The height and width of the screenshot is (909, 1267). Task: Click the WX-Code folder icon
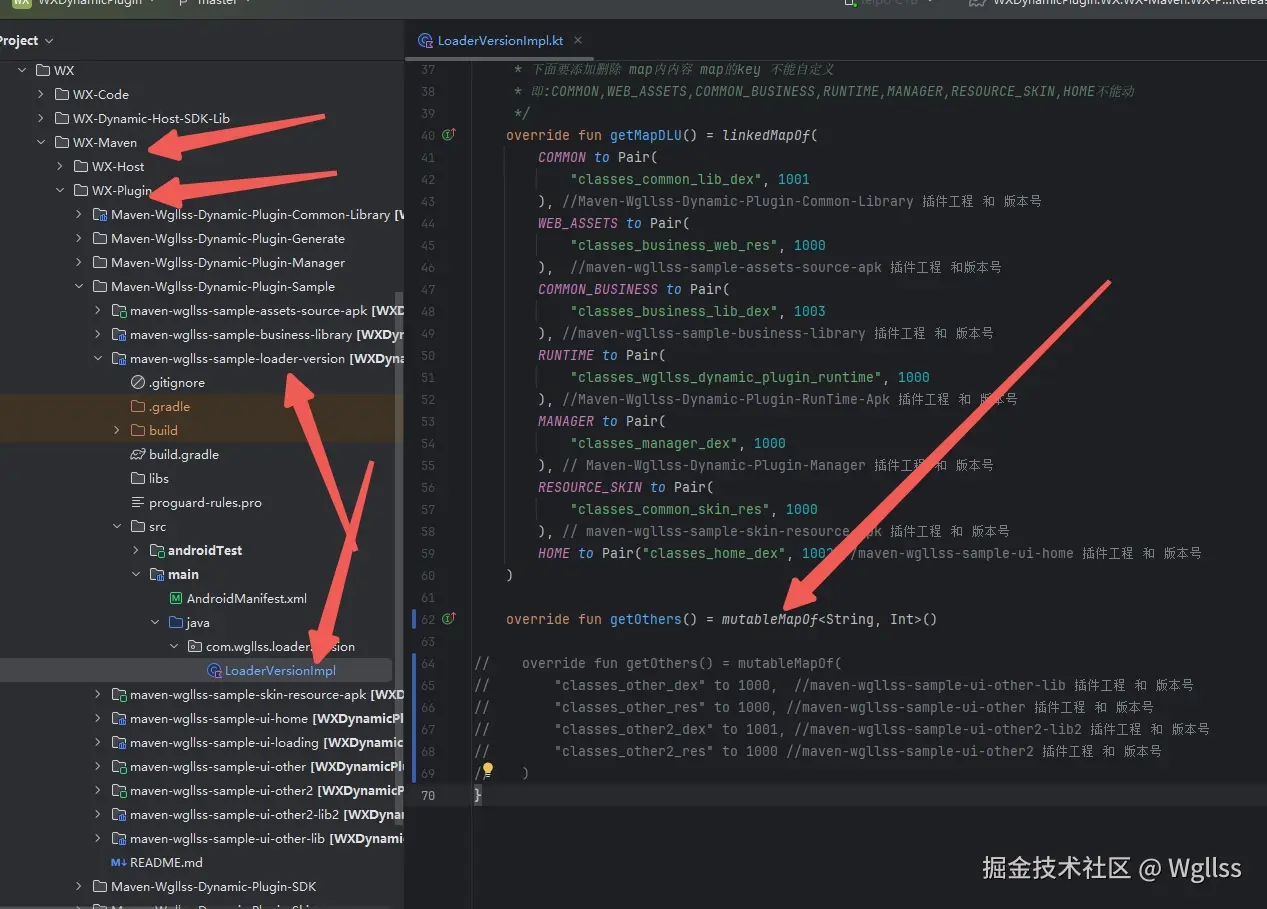(x=62, y=95)
